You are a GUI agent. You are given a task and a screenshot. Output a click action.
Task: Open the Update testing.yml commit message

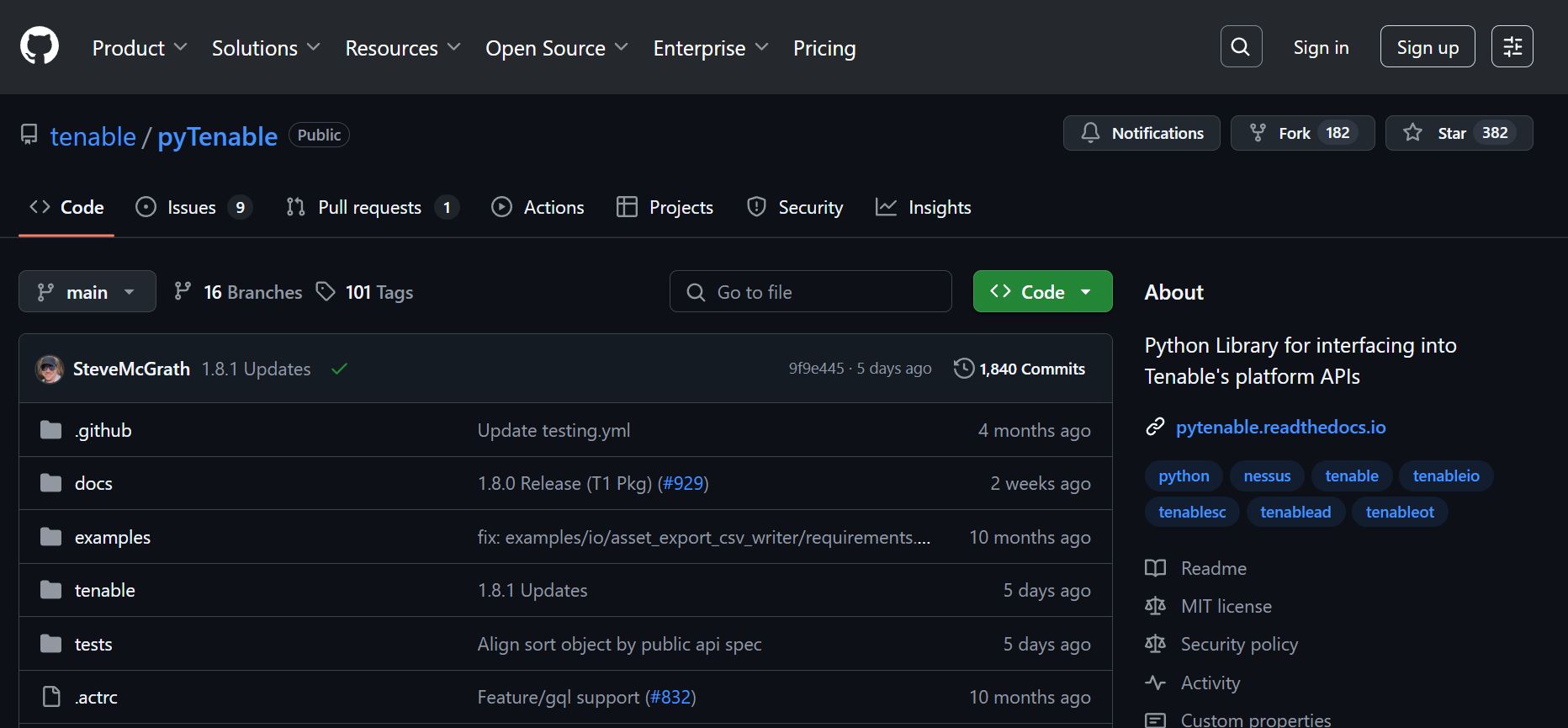(x=554, y=430)
